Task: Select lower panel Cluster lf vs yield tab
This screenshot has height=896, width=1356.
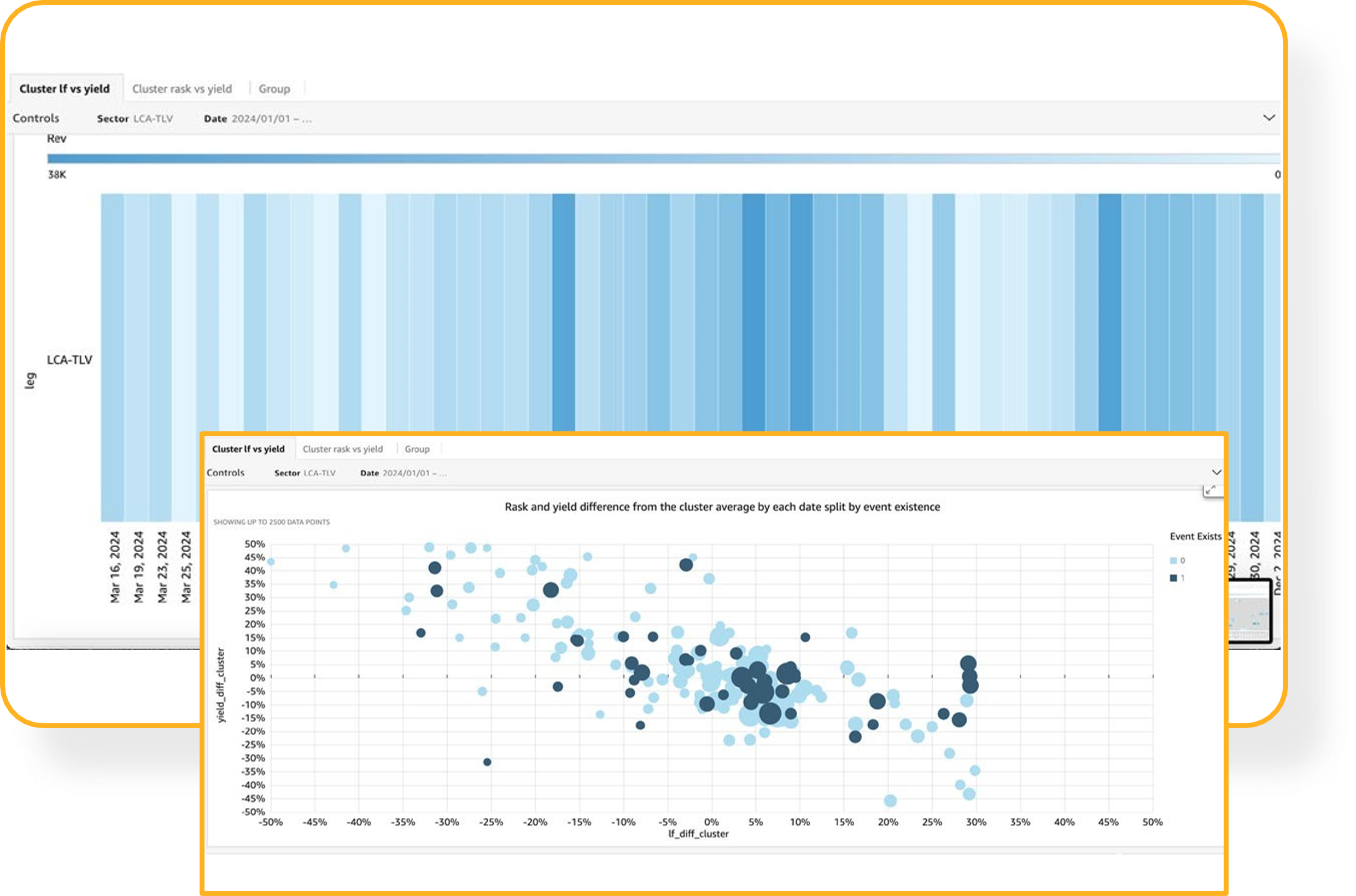Action: click(x=248, y=449)
